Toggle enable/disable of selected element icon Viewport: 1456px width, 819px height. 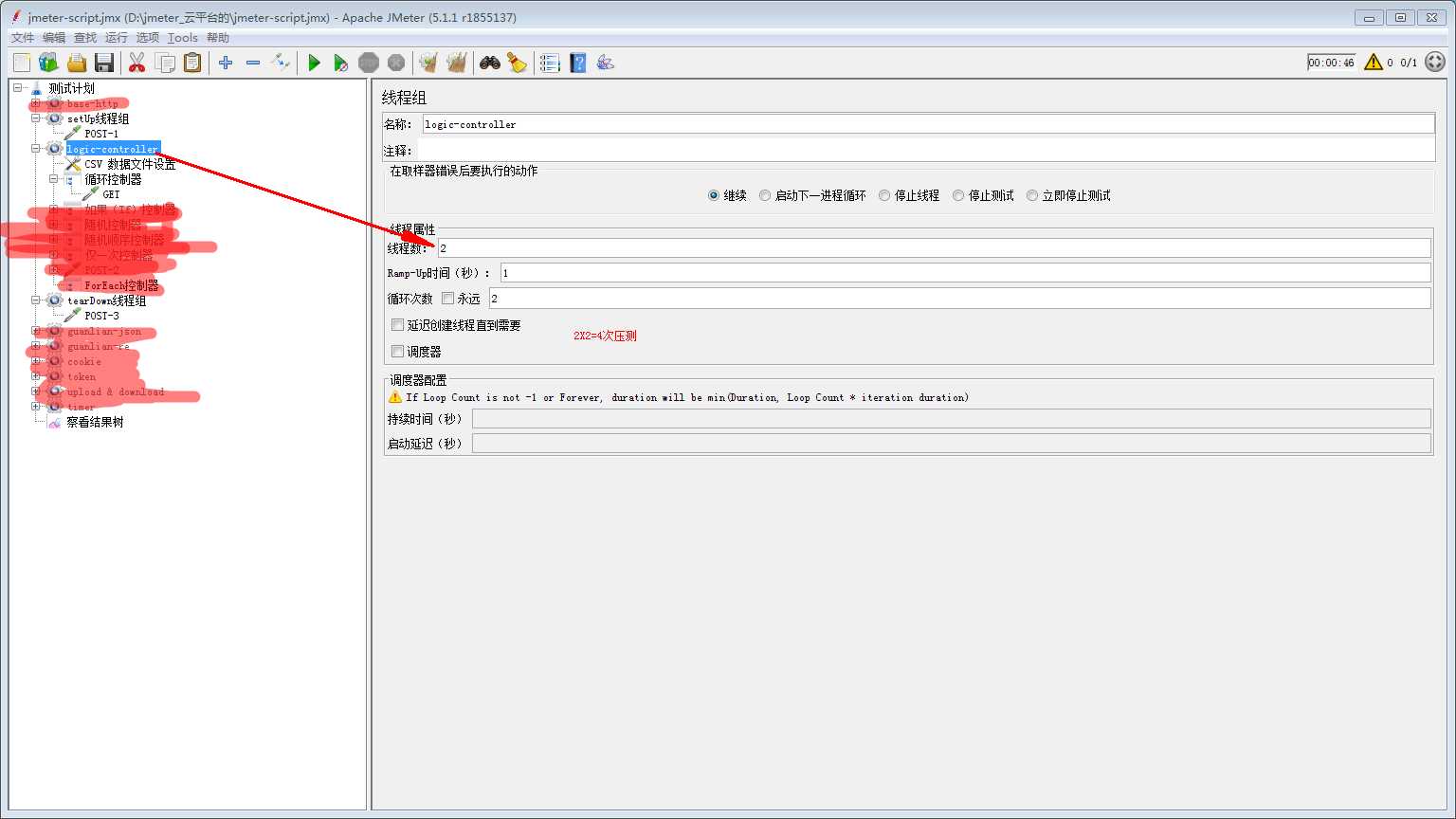281,63
